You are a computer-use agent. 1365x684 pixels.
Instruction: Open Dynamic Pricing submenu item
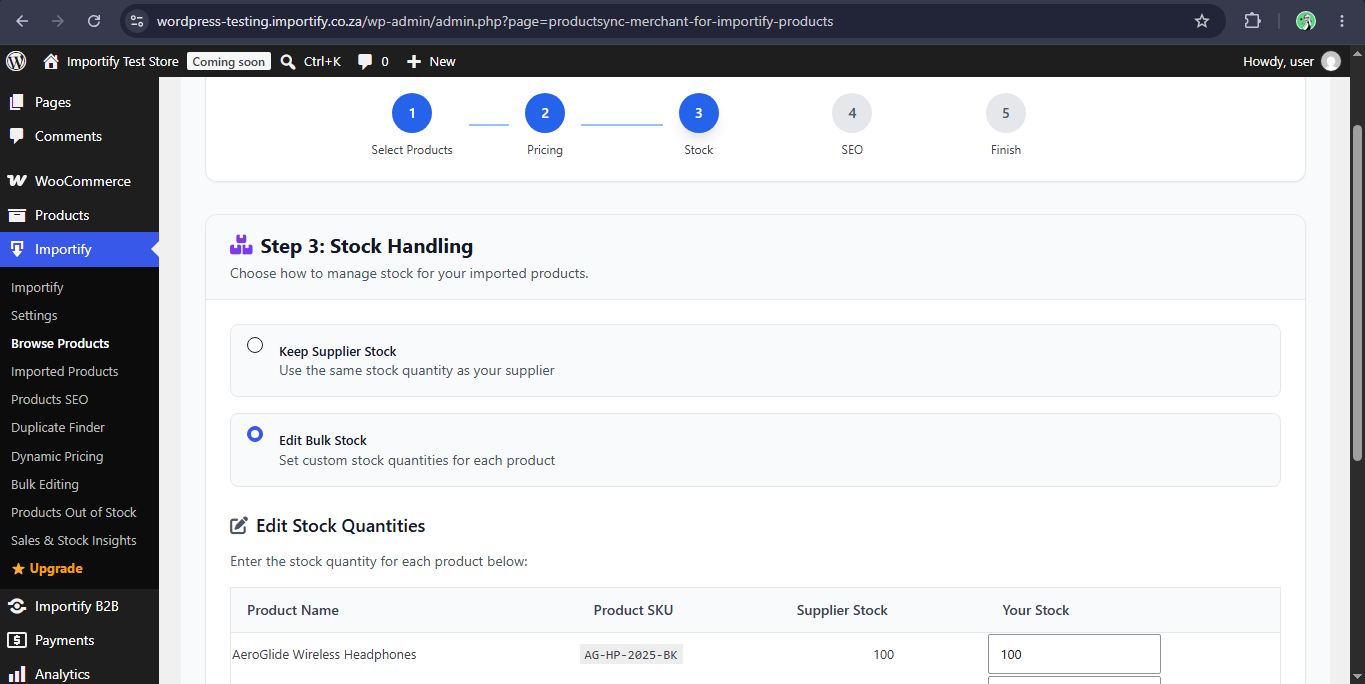coord(57,456)
